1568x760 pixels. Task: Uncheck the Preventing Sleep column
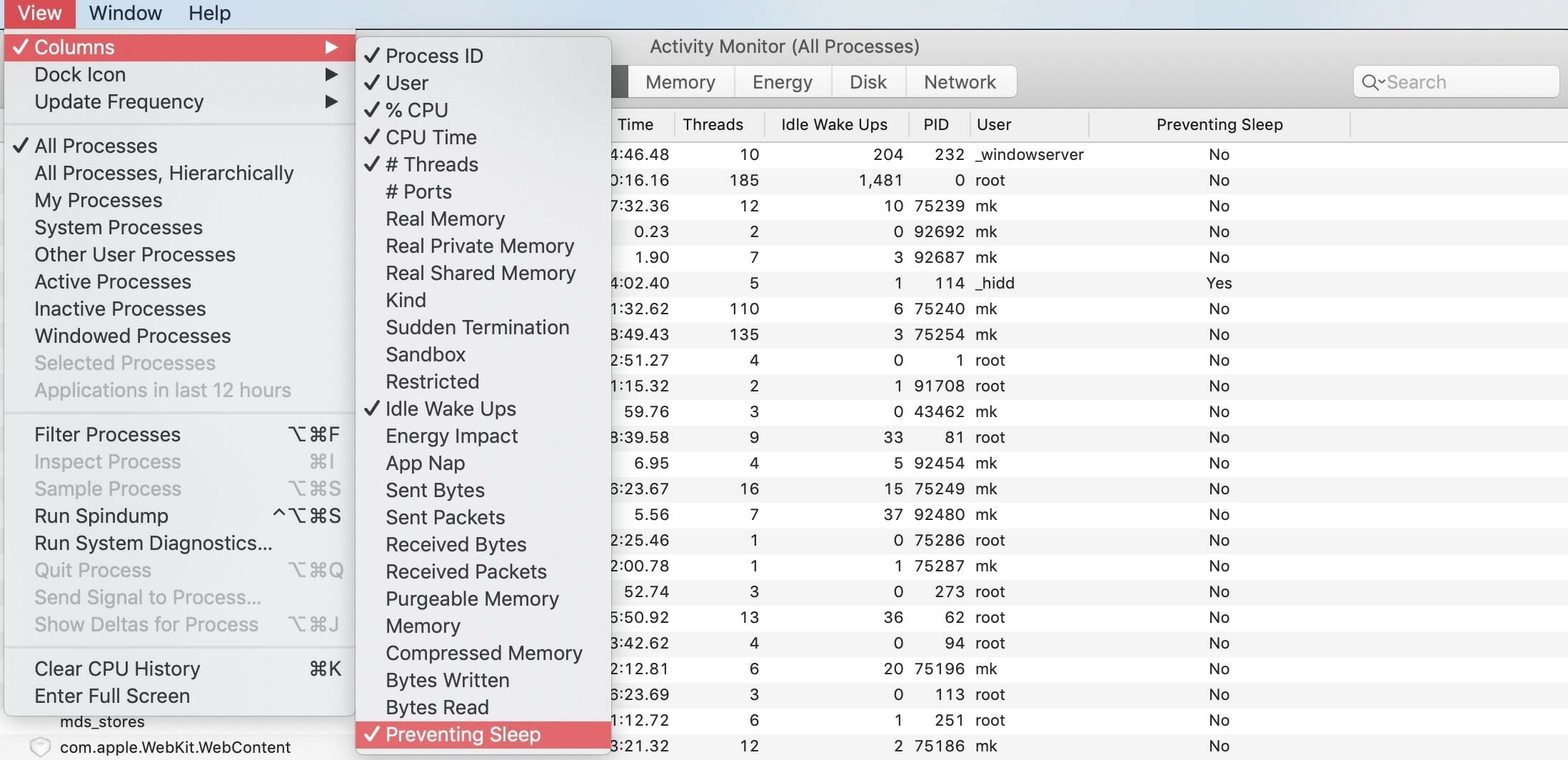click(462, 734)
